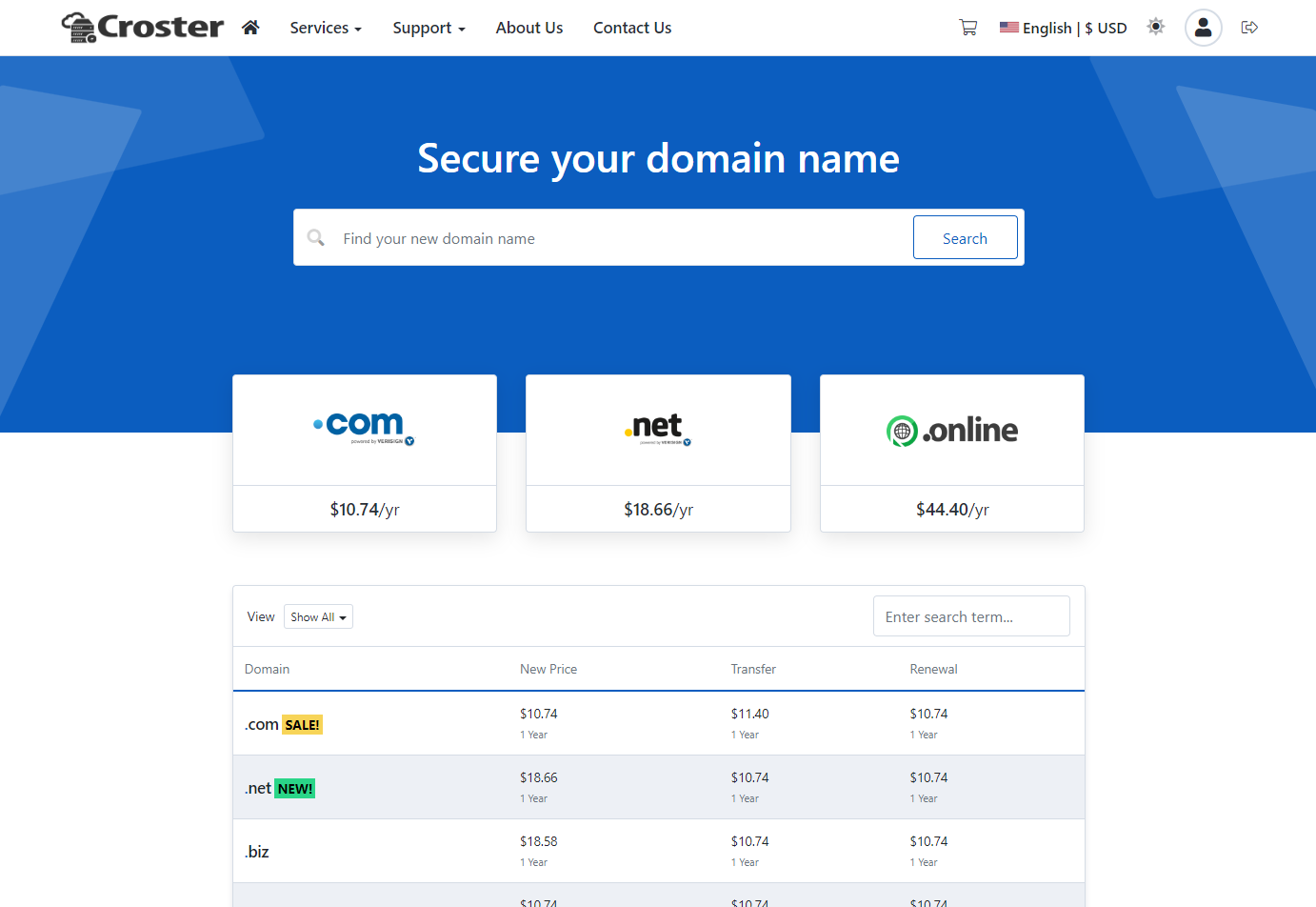Screen dimensions: 1316x907
Task: Click the .com SALE! table row
Action: click(x=658, y=724)
